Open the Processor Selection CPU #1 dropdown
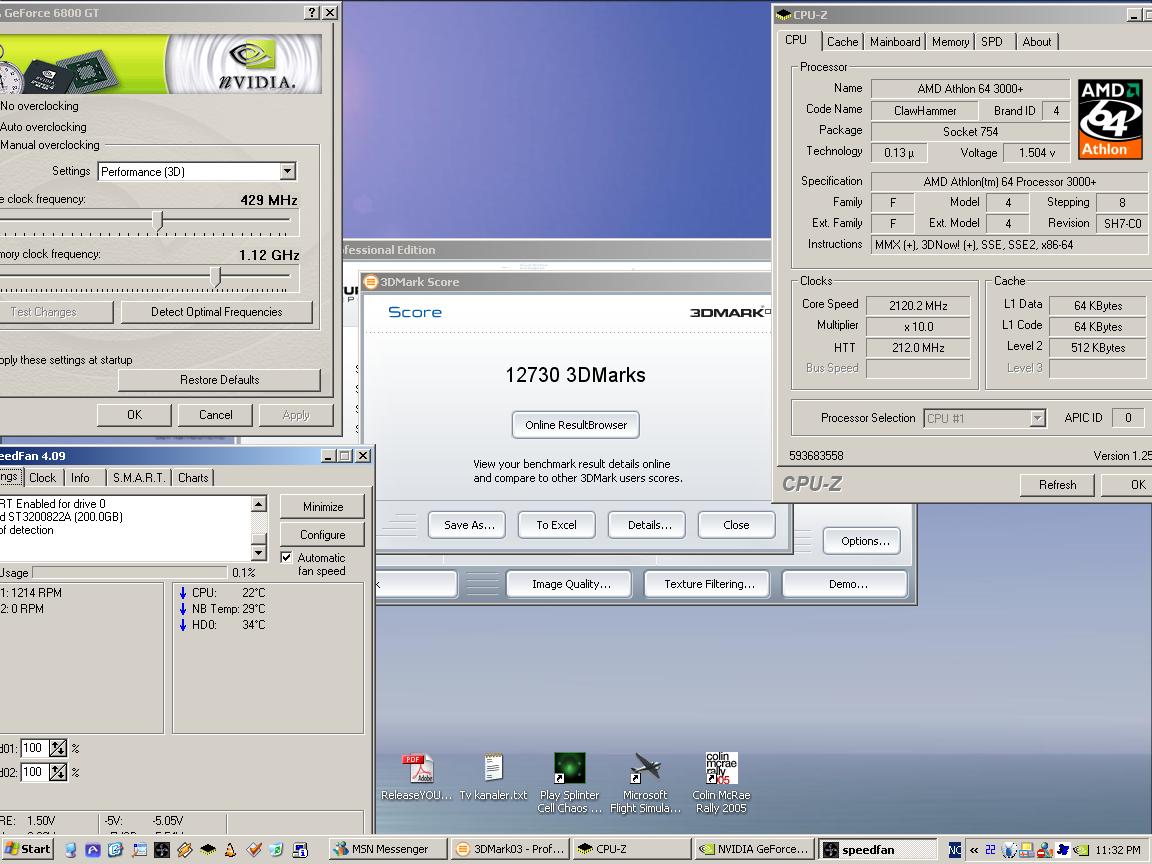 1037,418
